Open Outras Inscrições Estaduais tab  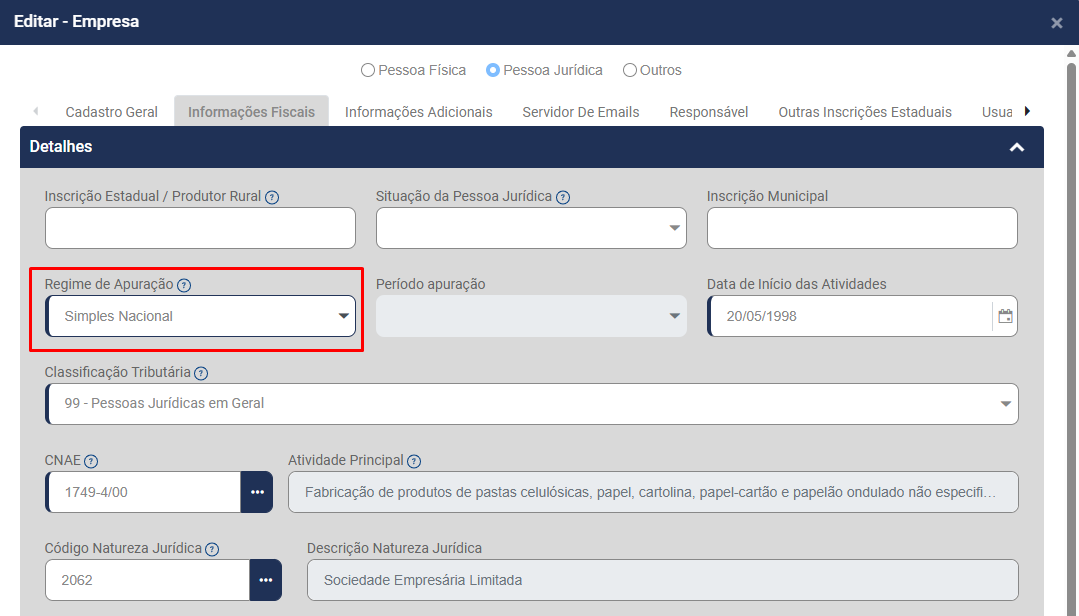tap(865, 112)
